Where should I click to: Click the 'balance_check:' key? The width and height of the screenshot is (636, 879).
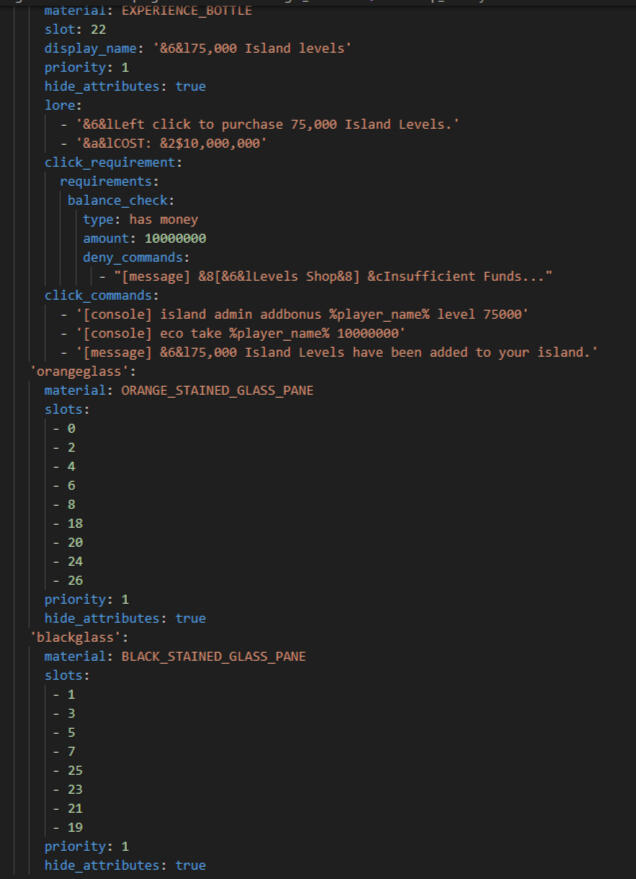tap(122, 200)
